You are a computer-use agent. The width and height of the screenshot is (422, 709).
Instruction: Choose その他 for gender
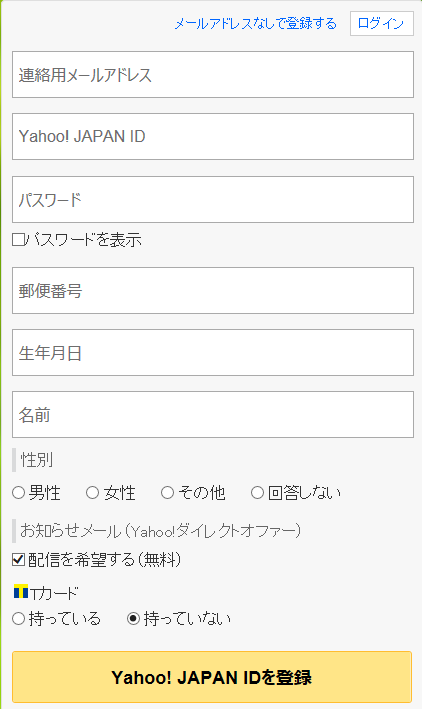coord(167,492)
